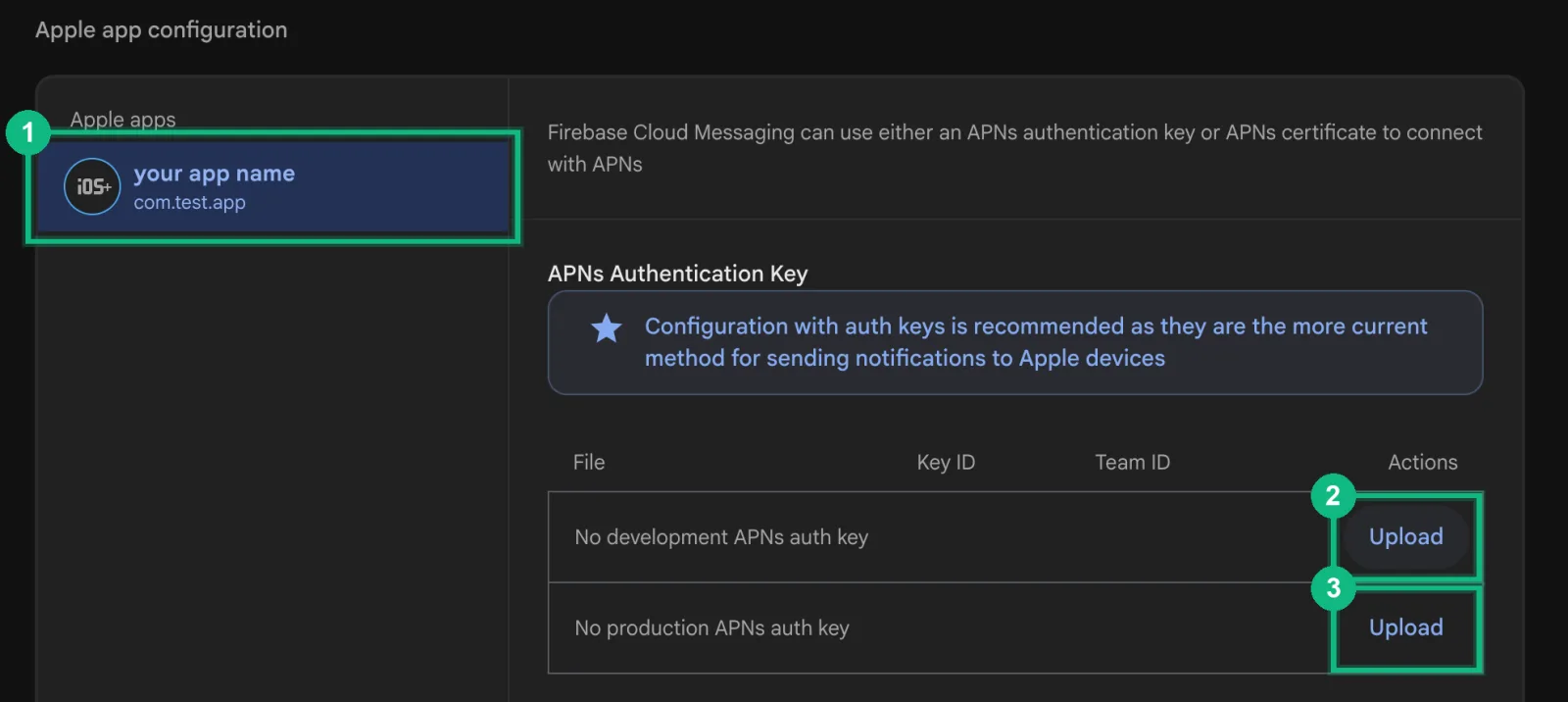
Task: Click the 'No production APNs auth key' row text
Action: click(711, 628)
